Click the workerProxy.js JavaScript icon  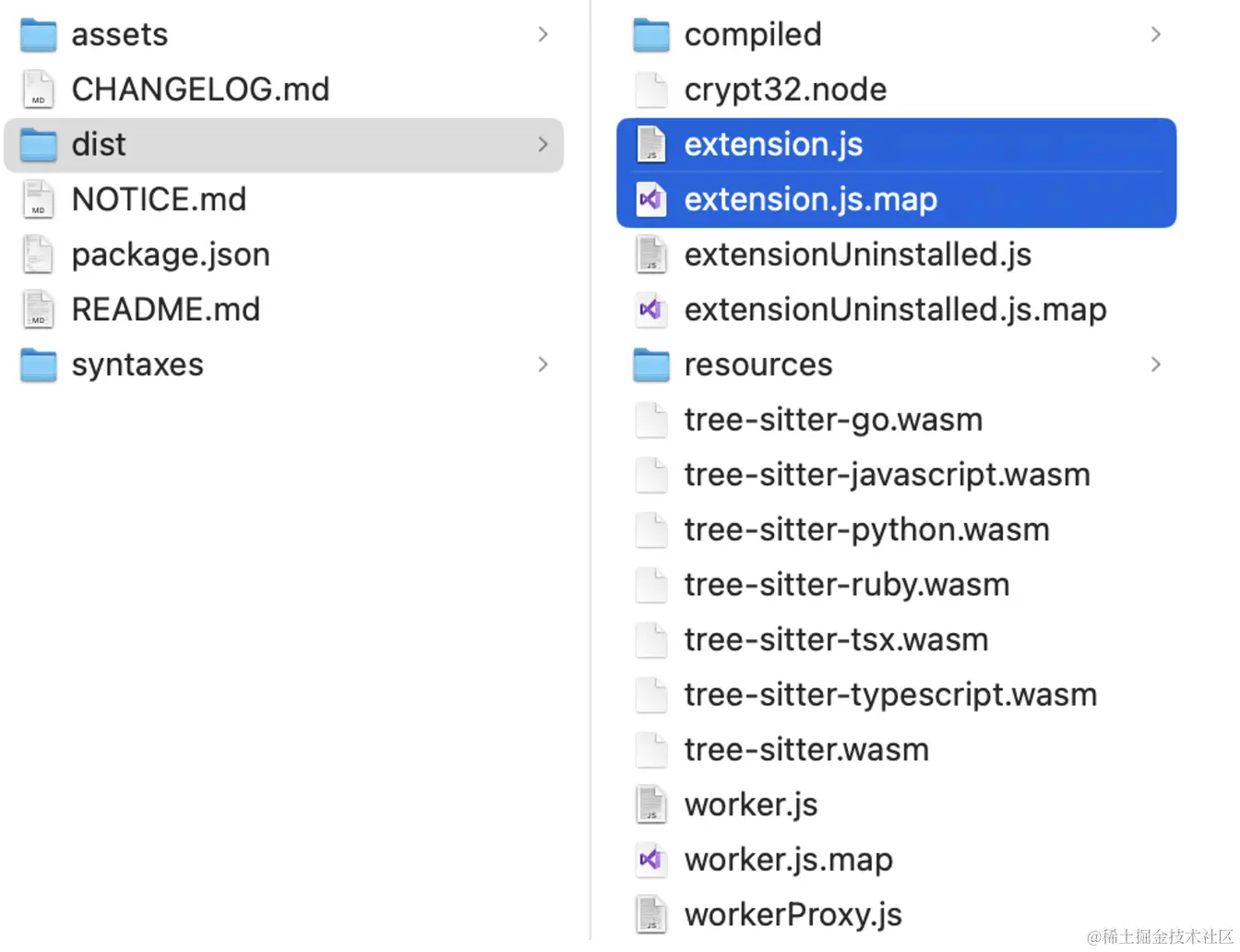651,913
